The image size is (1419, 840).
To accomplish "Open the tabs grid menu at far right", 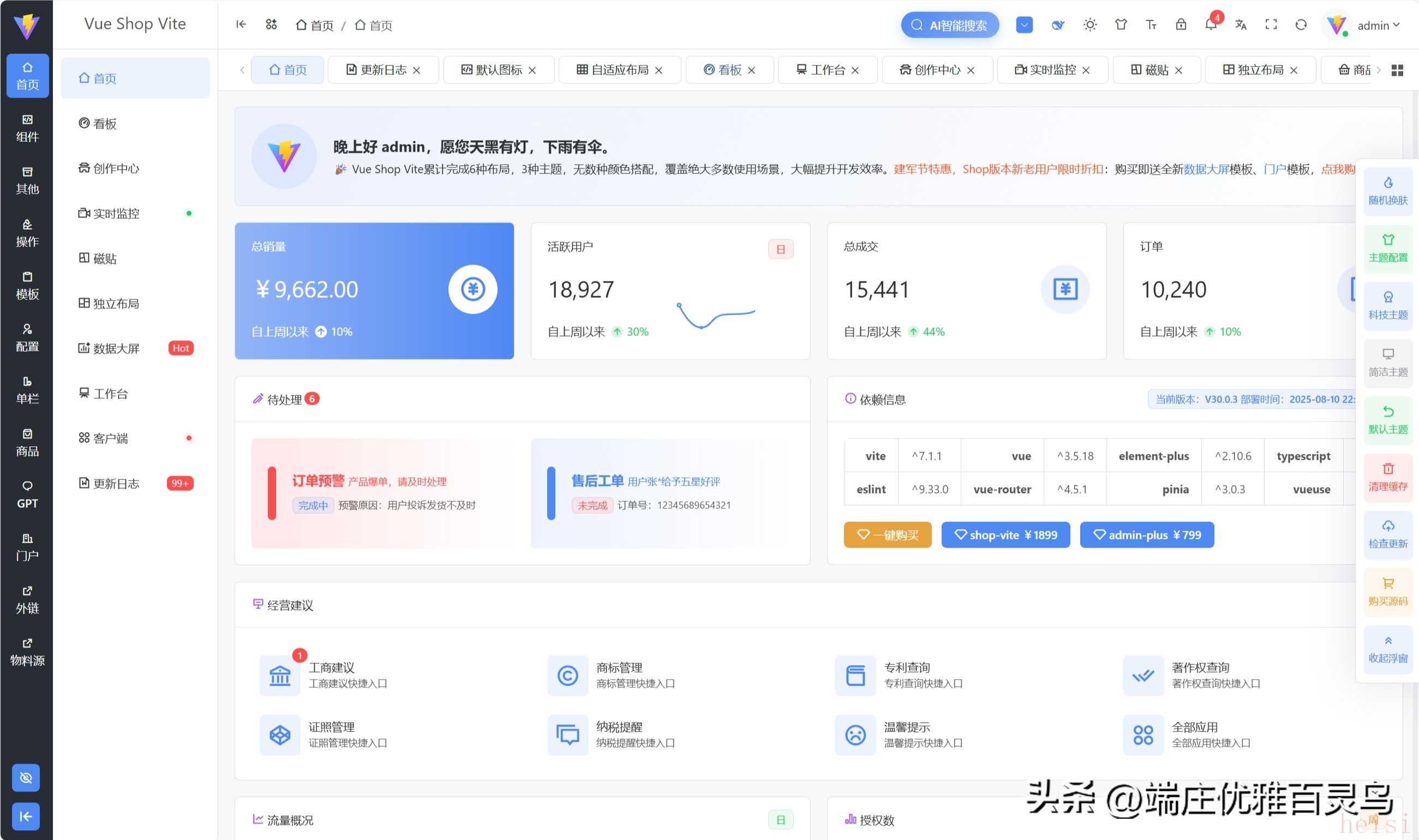I will point(1397,70).
